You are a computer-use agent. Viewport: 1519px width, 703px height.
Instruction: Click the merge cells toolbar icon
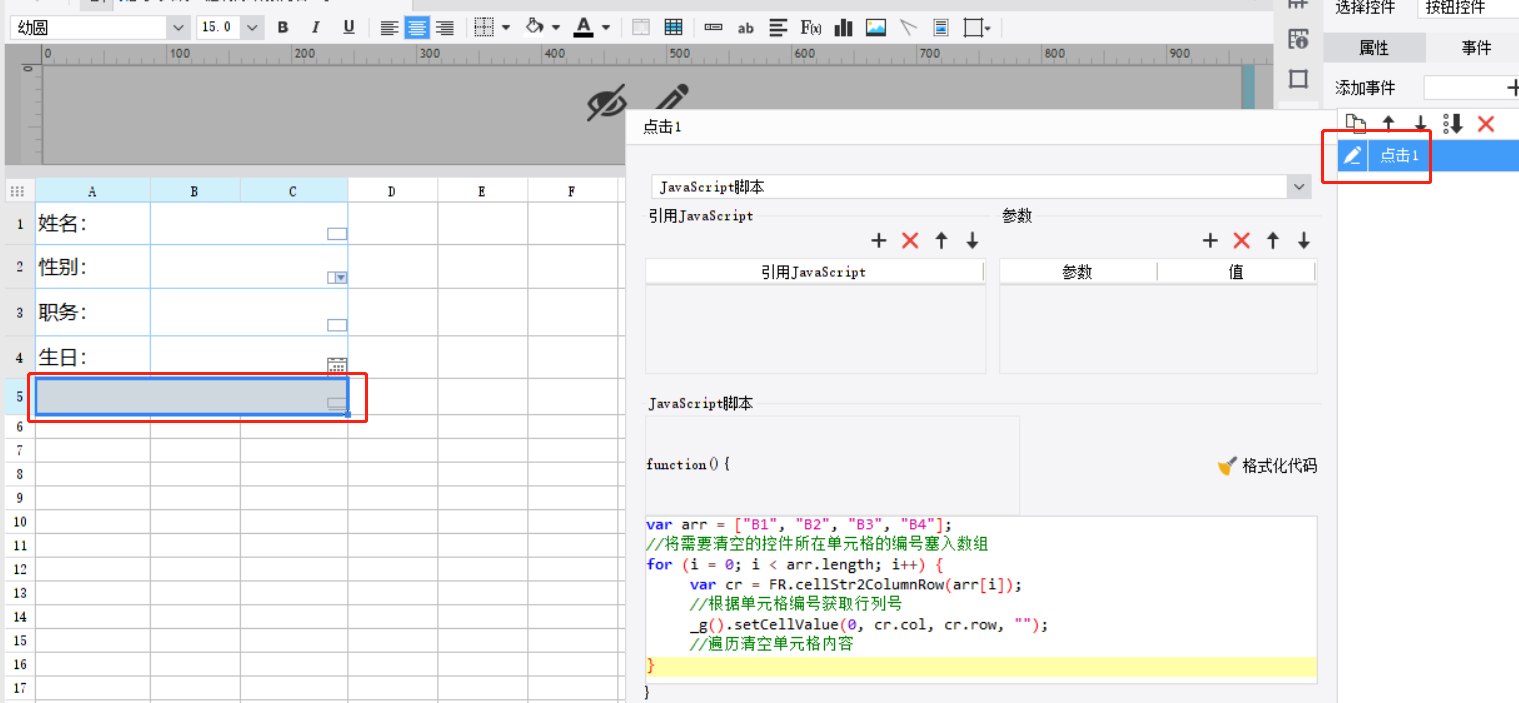641,28
